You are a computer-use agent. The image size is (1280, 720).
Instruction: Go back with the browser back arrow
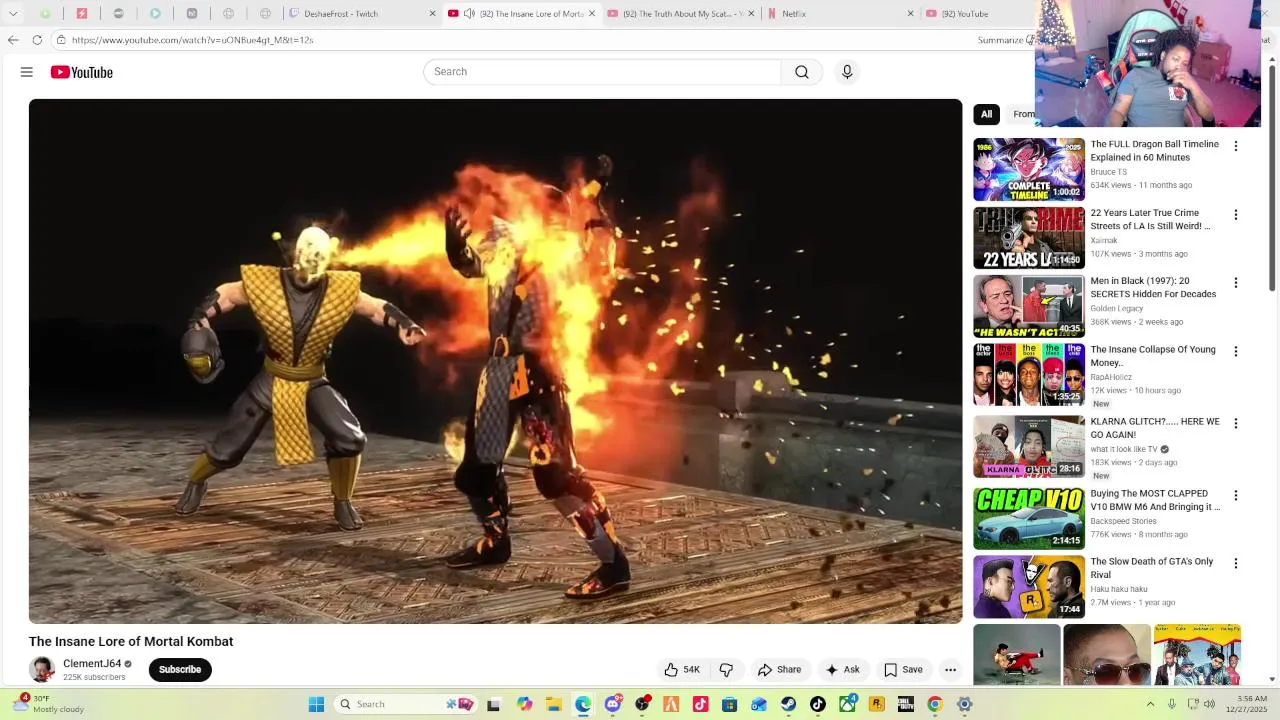(x=13, y=40)
